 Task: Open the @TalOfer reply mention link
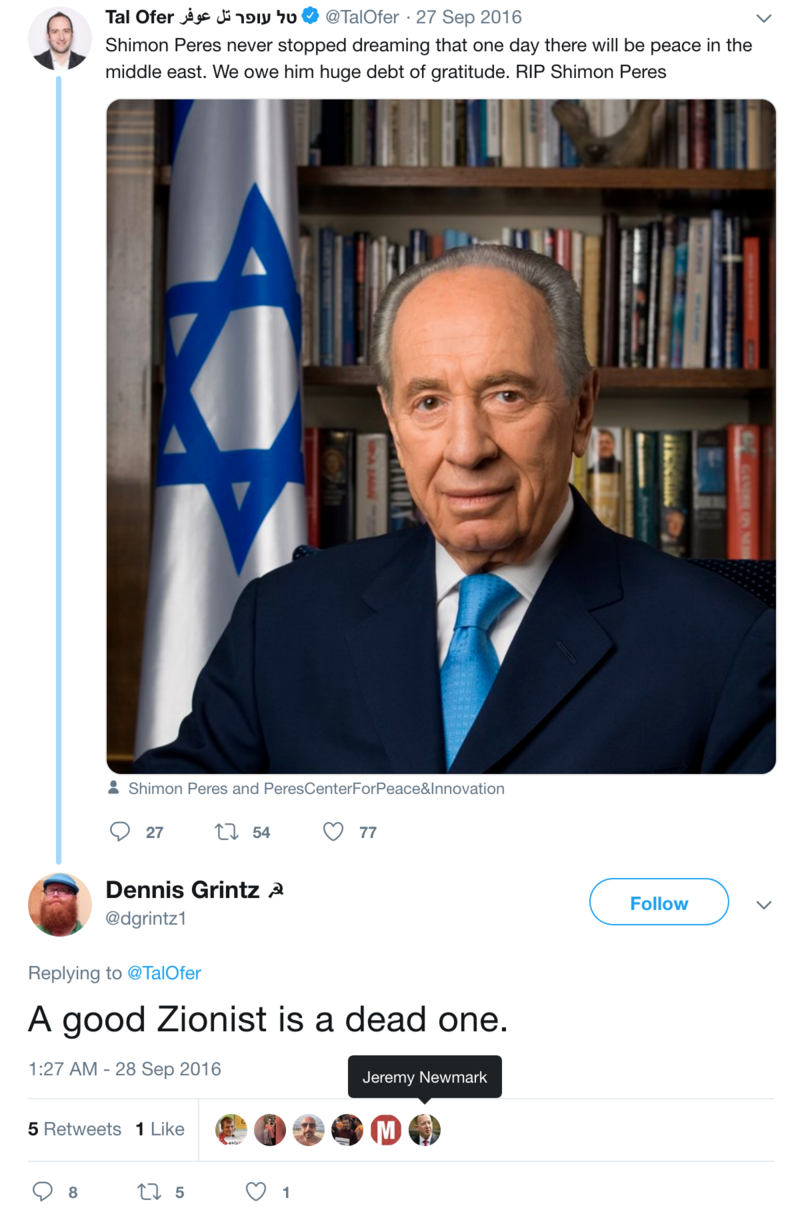[164, 973]
